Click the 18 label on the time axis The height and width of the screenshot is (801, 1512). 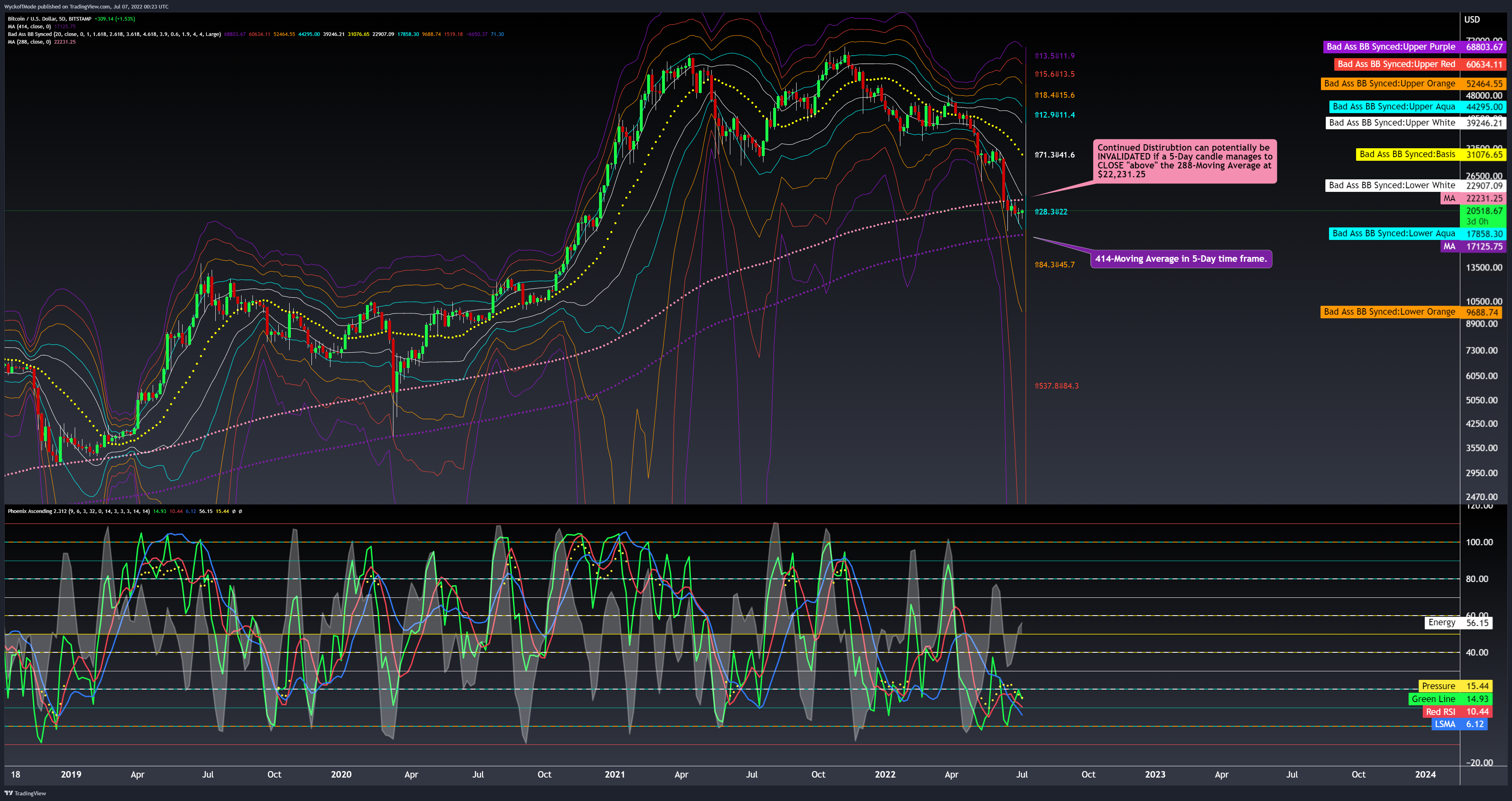[15, 775]
